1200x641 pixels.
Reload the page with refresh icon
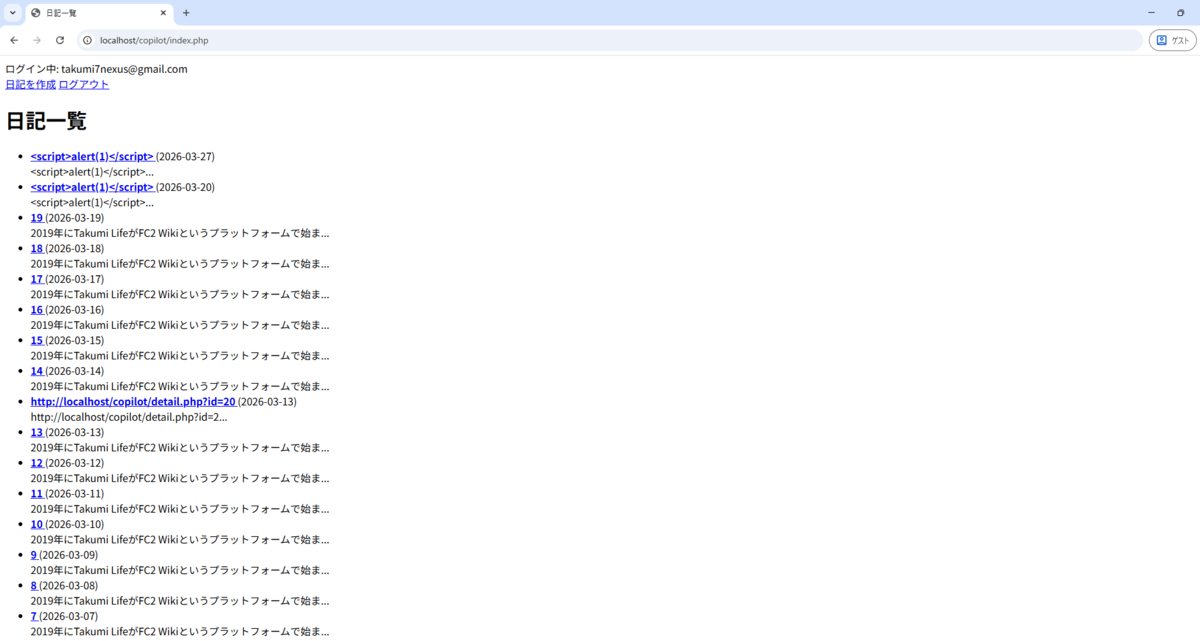point(60,40)
